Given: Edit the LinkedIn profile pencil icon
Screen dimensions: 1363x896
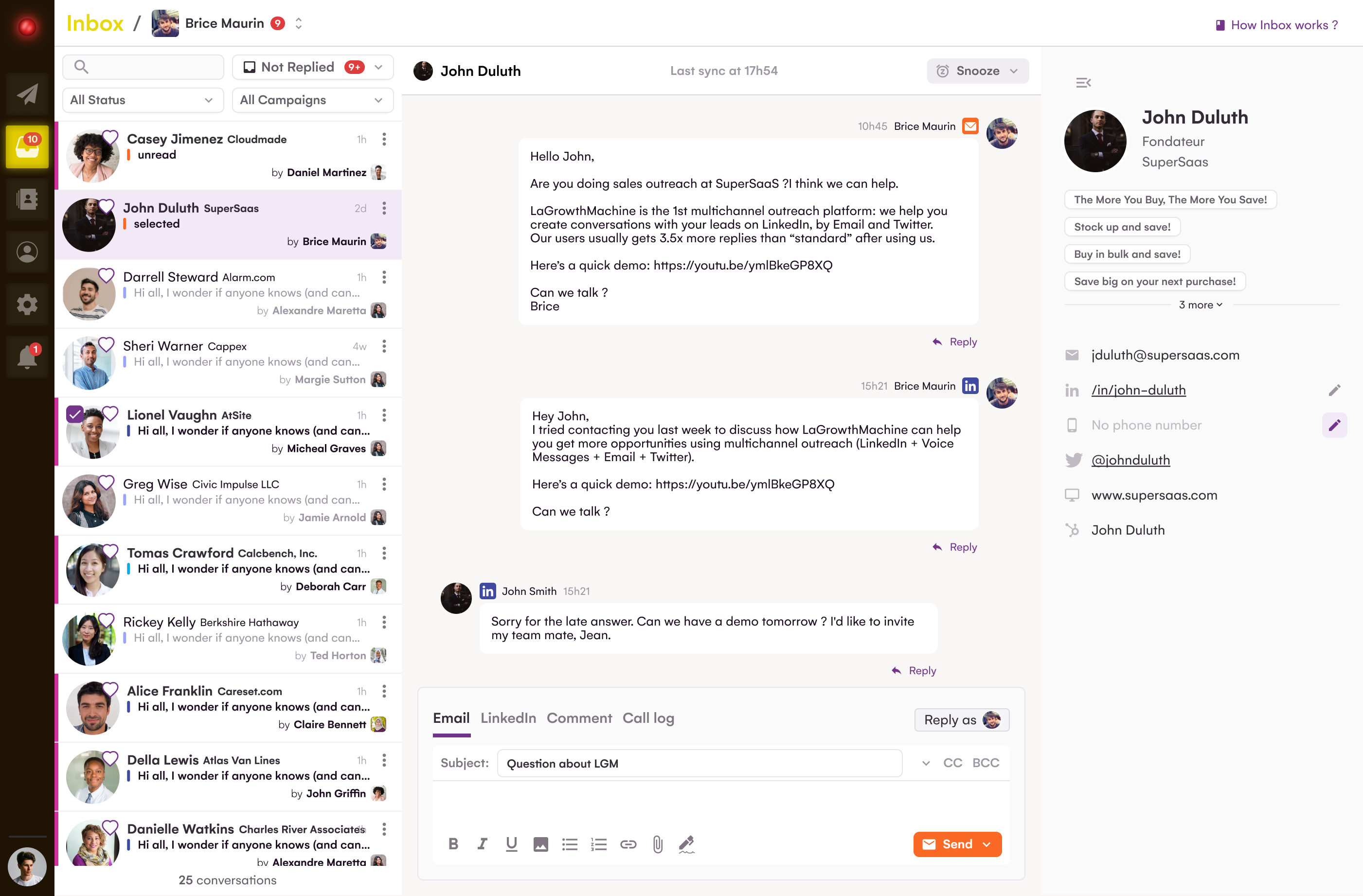Looking at the screenshot, I should [1334, 390].
